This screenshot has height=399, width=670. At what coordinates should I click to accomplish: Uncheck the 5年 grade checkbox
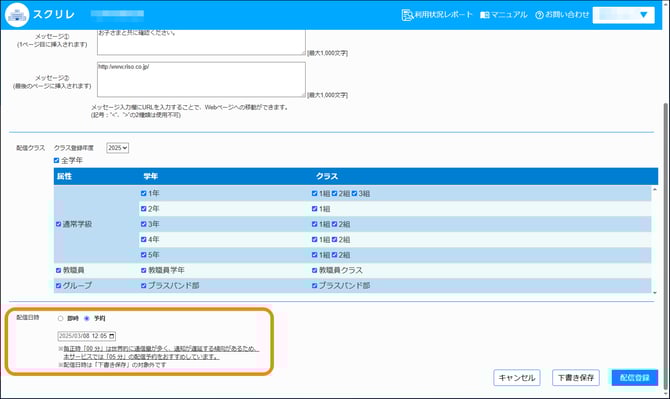144,255
